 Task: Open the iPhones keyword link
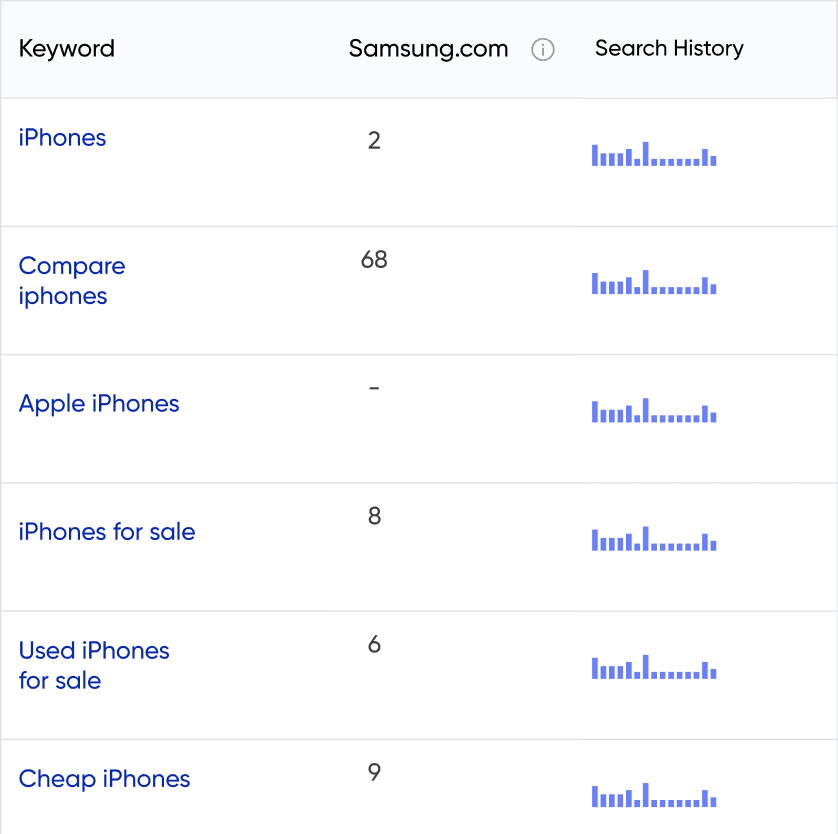(x=62, y=138)
